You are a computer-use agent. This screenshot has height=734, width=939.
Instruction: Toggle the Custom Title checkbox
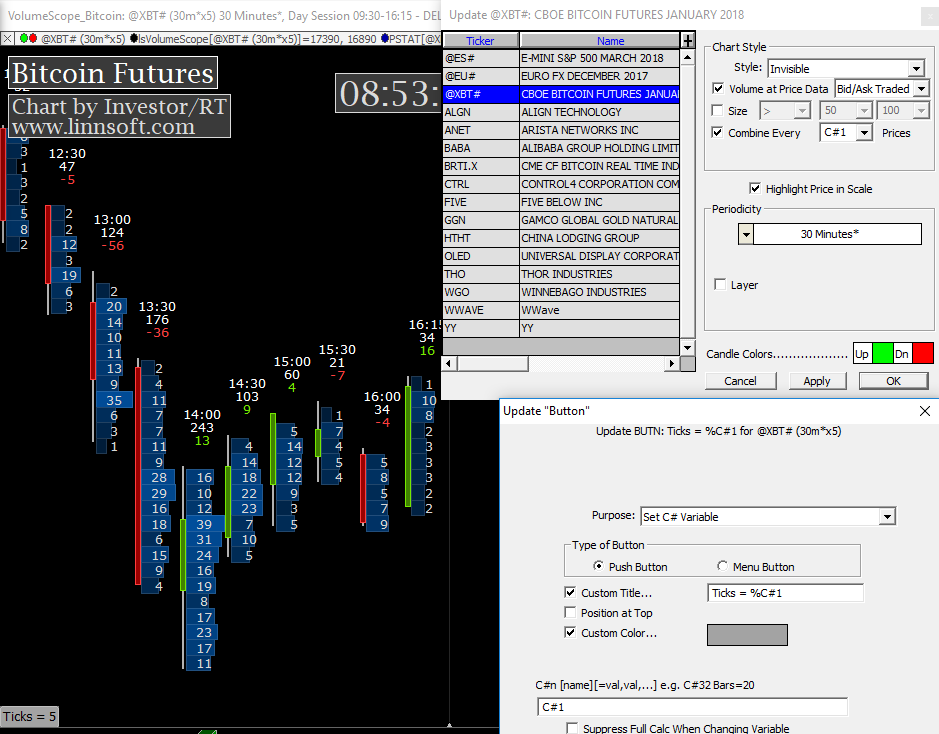pyautogui.click(x=570, y=592)
